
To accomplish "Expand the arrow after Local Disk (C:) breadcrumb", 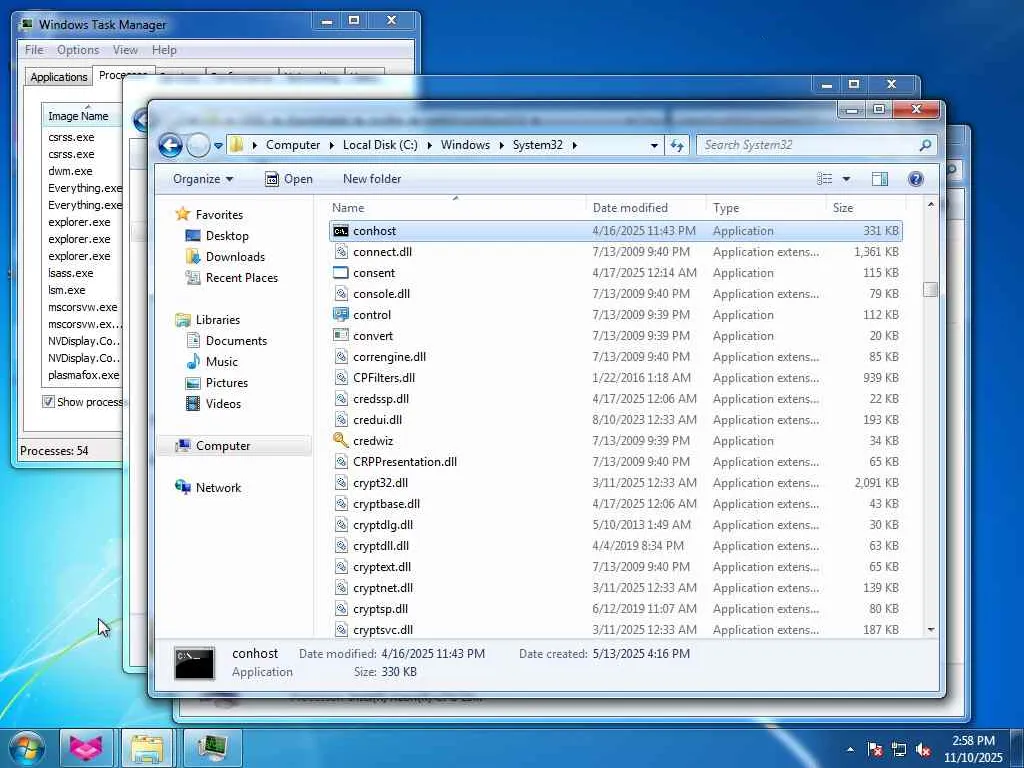I will coord(429,145).
